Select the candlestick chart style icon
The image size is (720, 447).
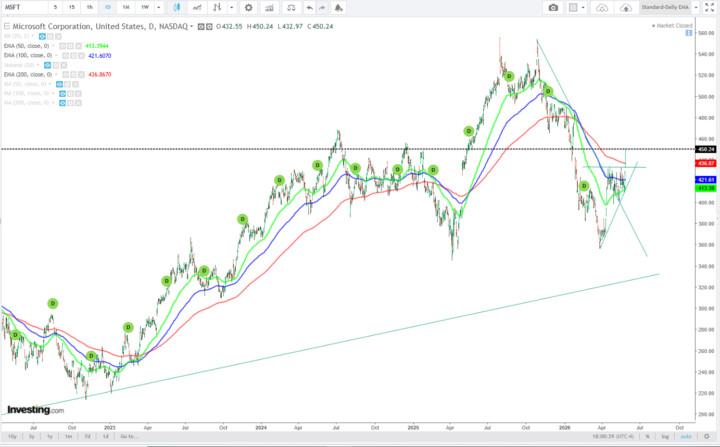177,7
